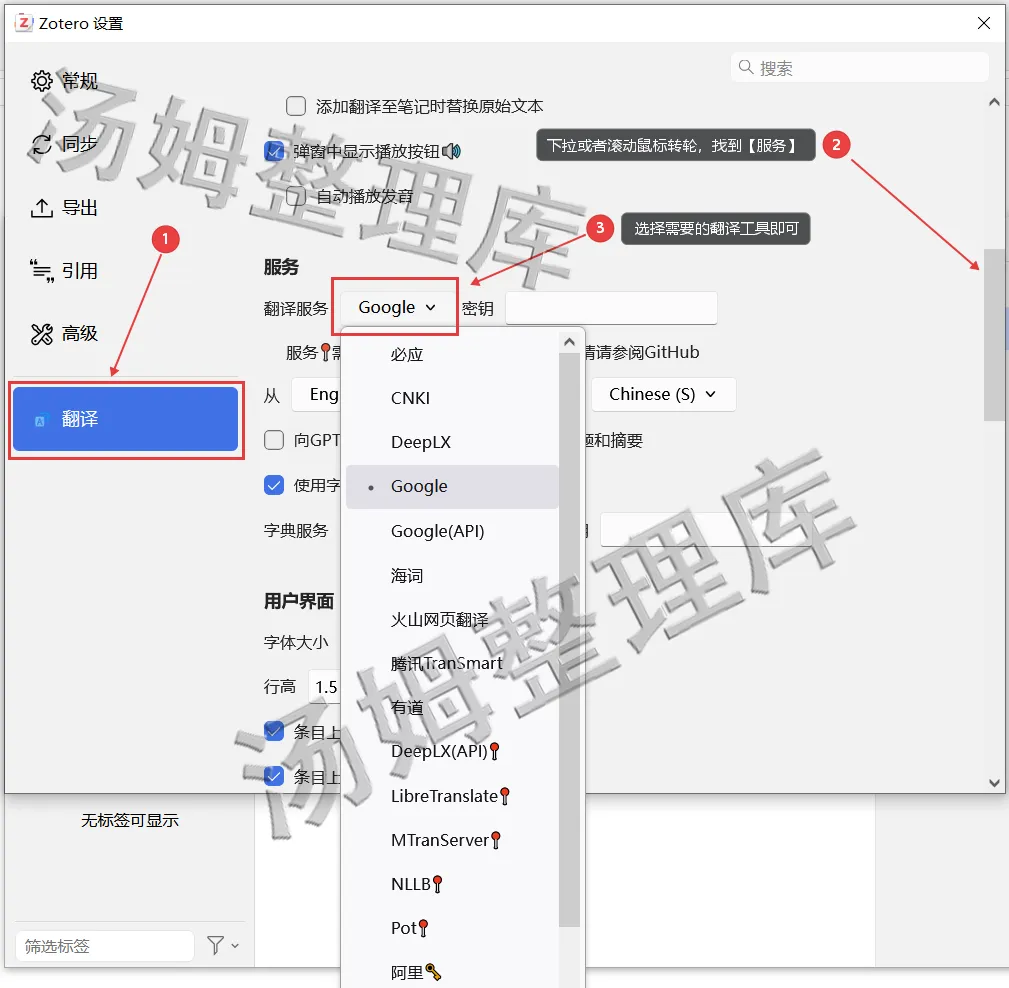Screen dimensions: 1009x988
Task: Choose DeepLX(API) from the service list
Action: point(452,751)
